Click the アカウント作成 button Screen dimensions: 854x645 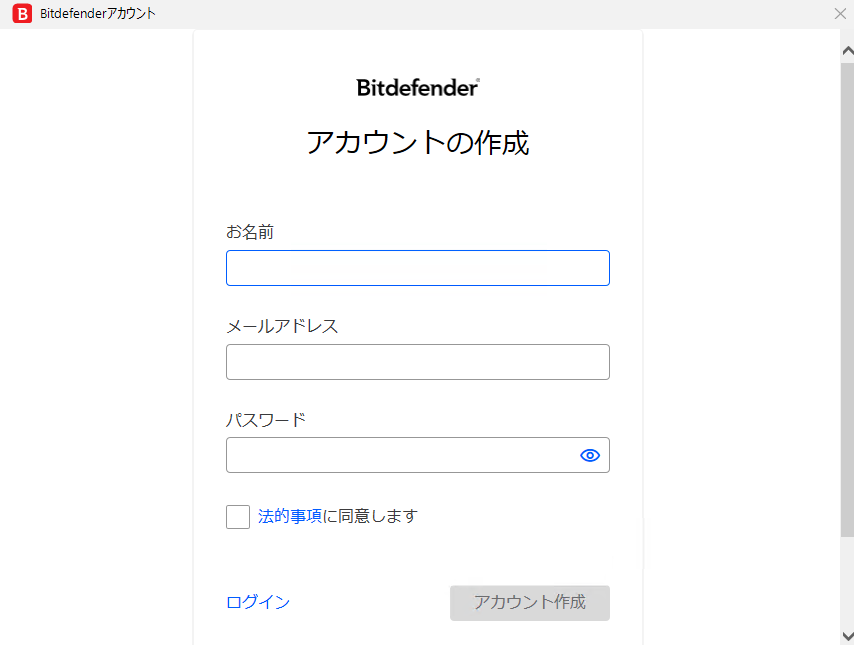pos(530,603)
